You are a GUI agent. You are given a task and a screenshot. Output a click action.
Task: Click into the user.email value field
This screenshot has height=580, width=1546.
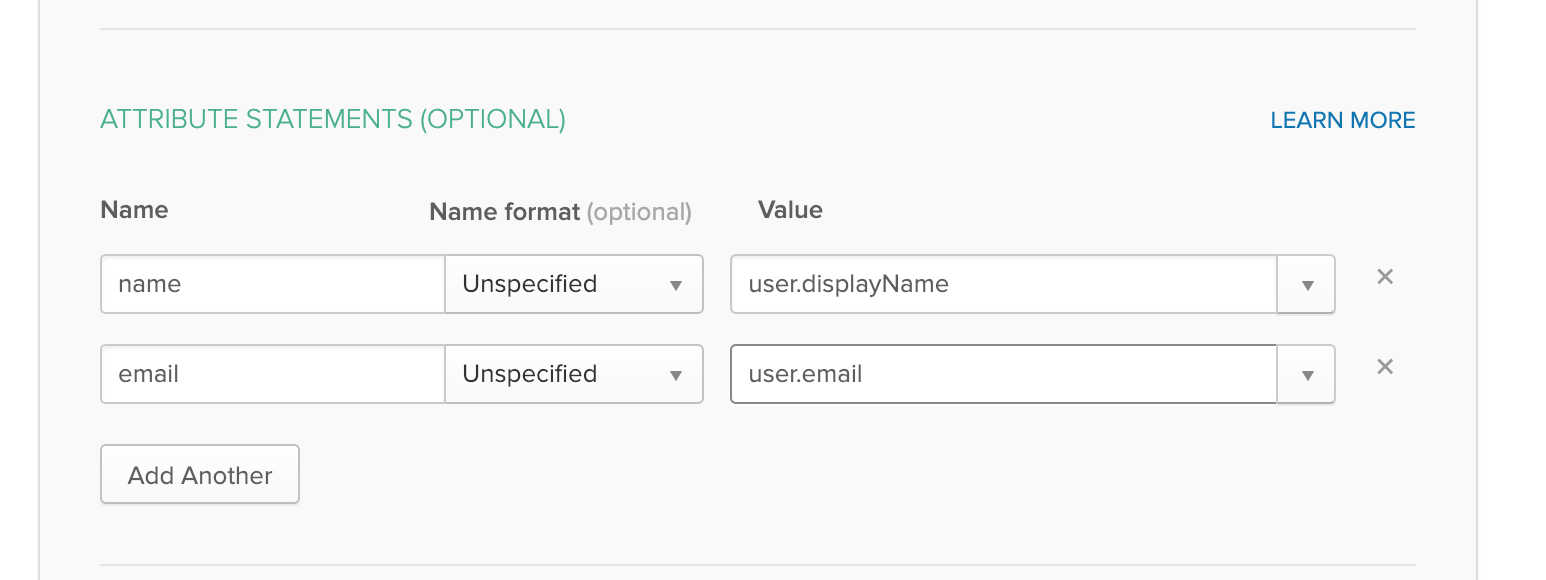(1003, 374)
